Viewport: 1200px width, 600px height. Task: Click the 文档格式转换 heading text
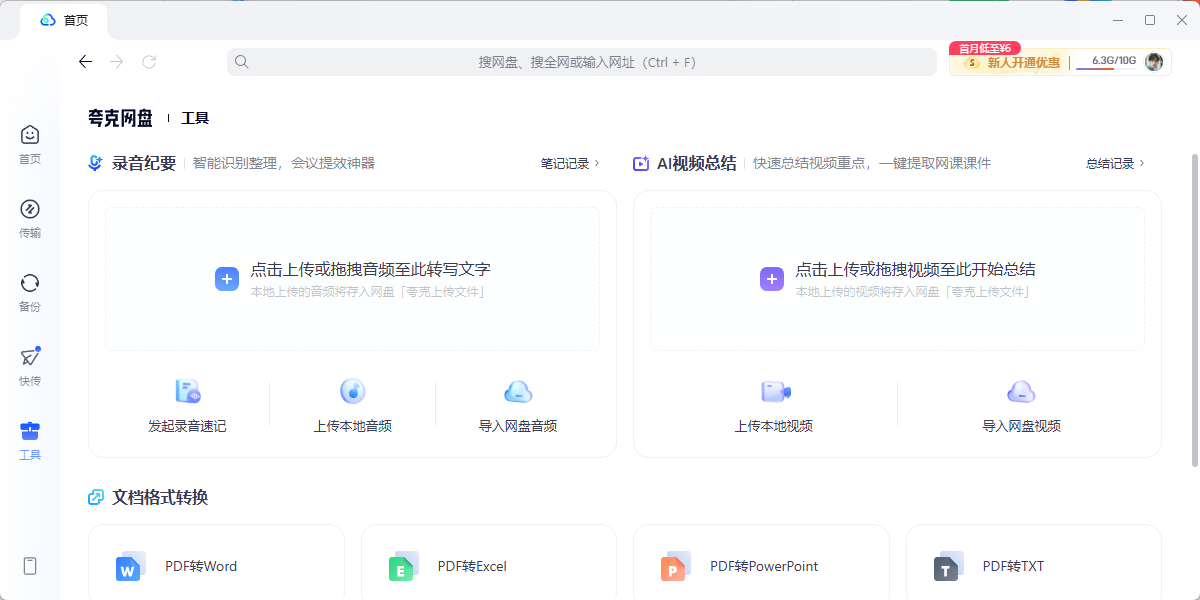coord(160,497)
